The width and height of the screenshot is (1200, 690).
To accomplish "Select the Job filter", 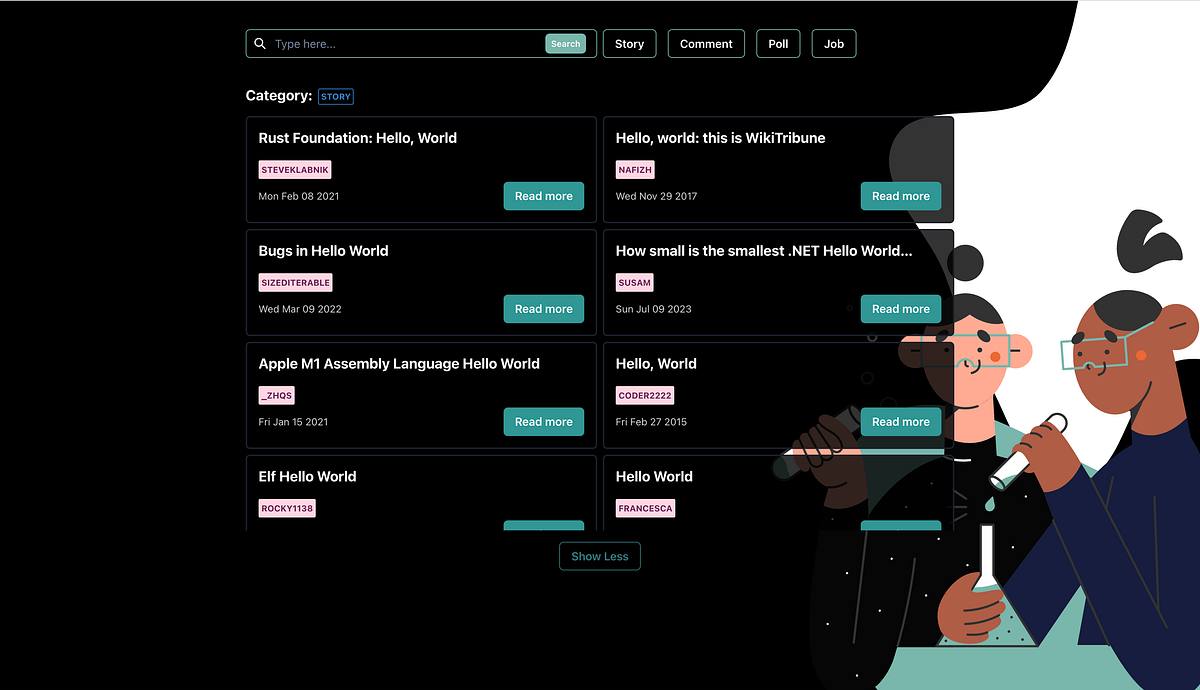I will [x=833, y=43].
